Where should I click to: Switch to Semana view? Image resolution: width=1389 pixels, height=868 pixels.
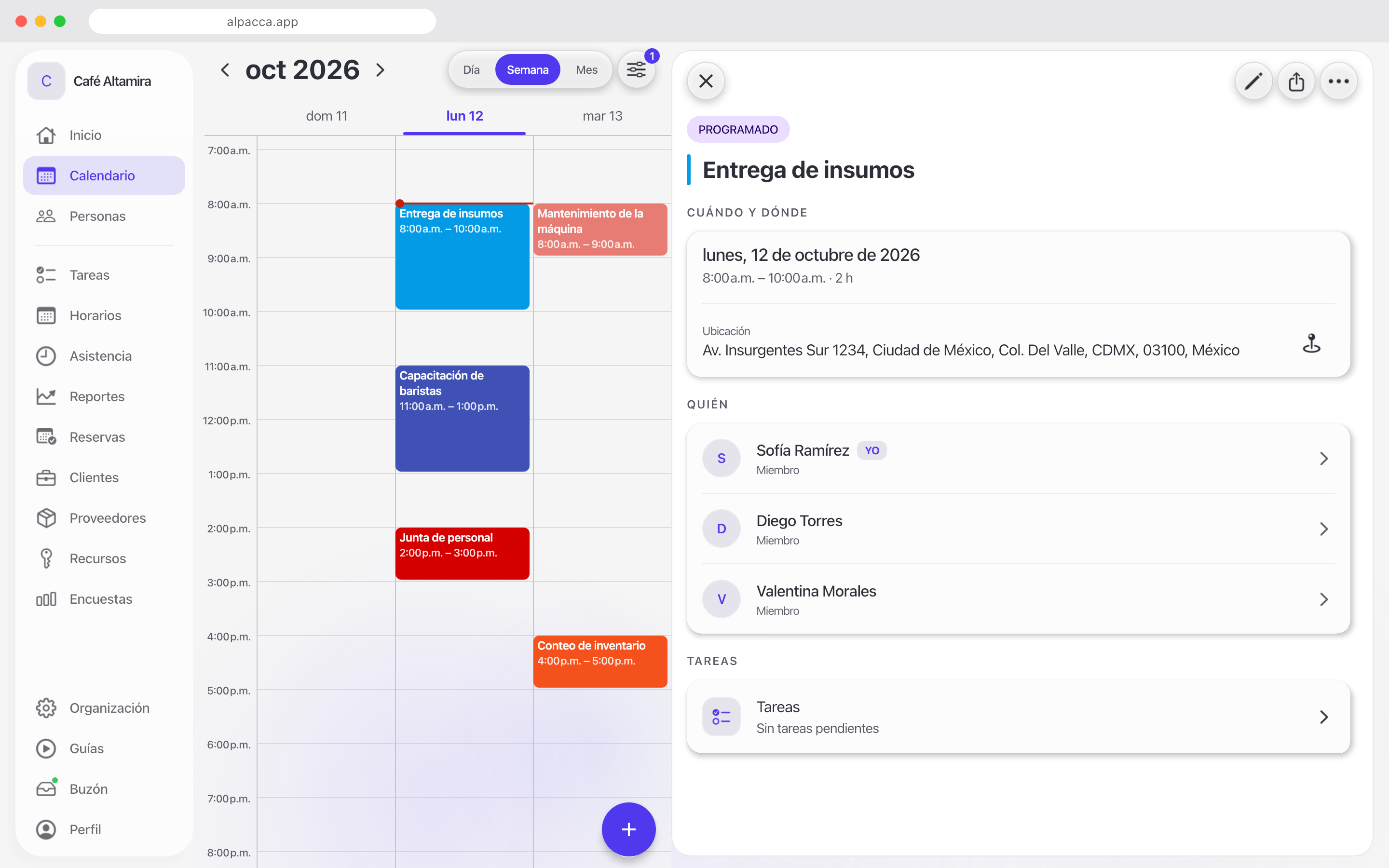click(x=528, y=69)
